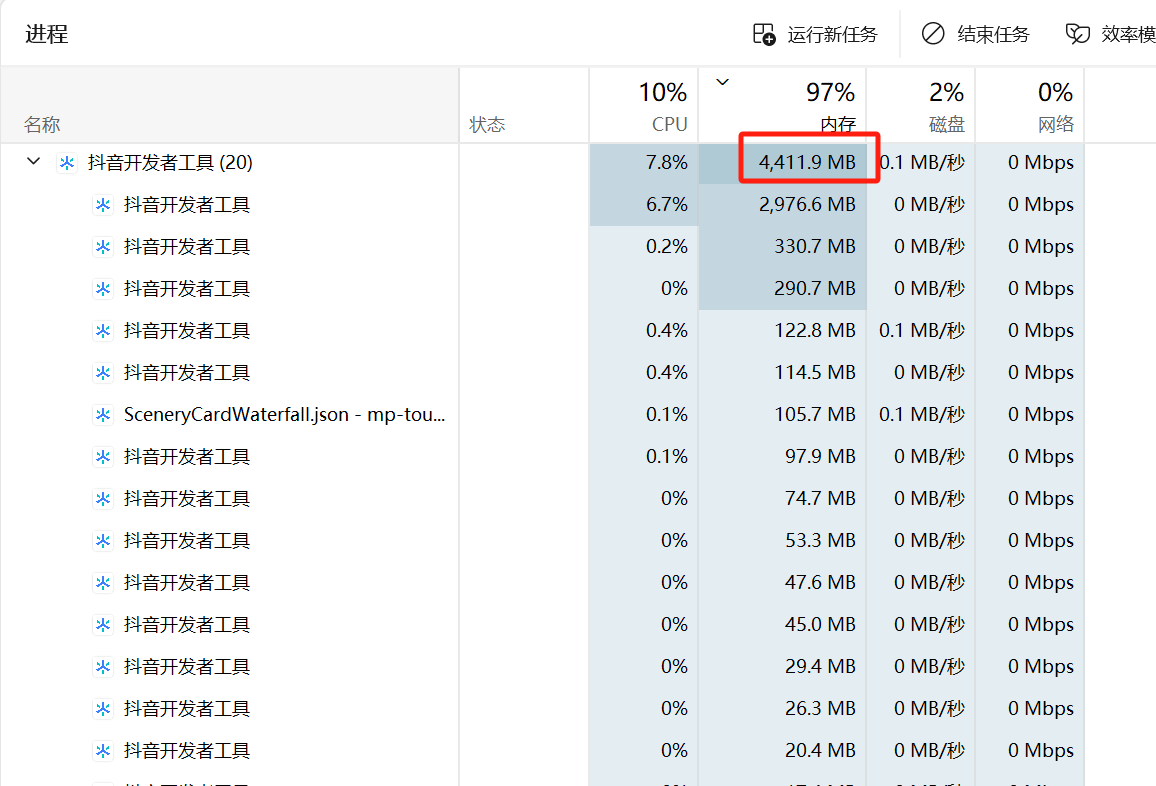
Task: Click the End task circle-slash icon
Action: pos(932,35)
